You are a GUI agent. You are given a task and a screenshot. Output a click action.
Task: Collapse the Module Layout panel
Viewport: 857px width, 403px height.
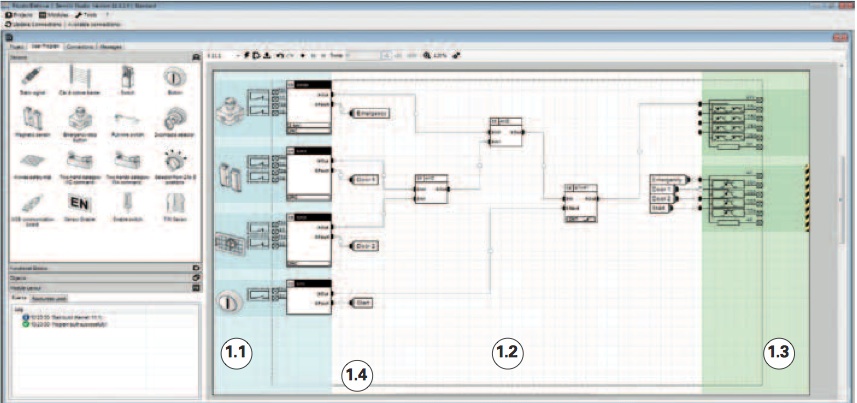coord(196,288)
